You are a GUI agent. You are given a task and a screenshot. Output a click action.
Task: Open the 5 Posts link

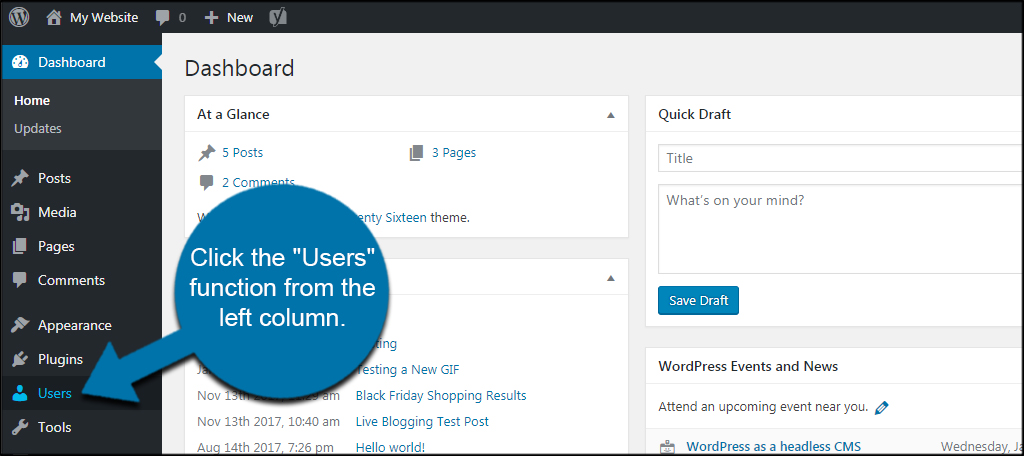(242, 153)
